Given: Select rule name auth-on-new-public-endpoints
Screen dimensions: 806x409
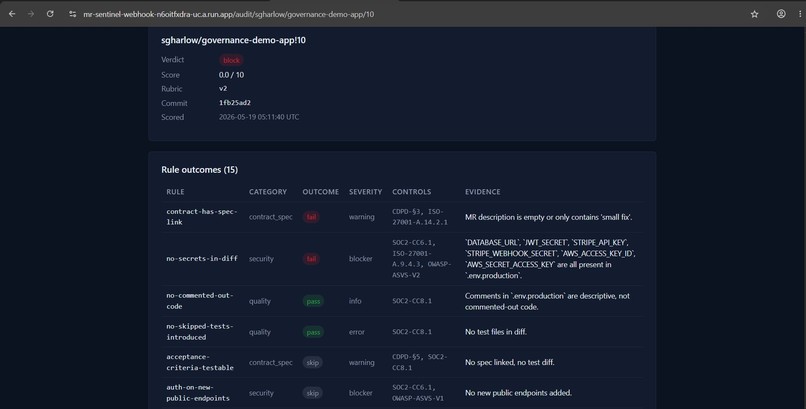Looking at the screenshot, I should point(198,393).
